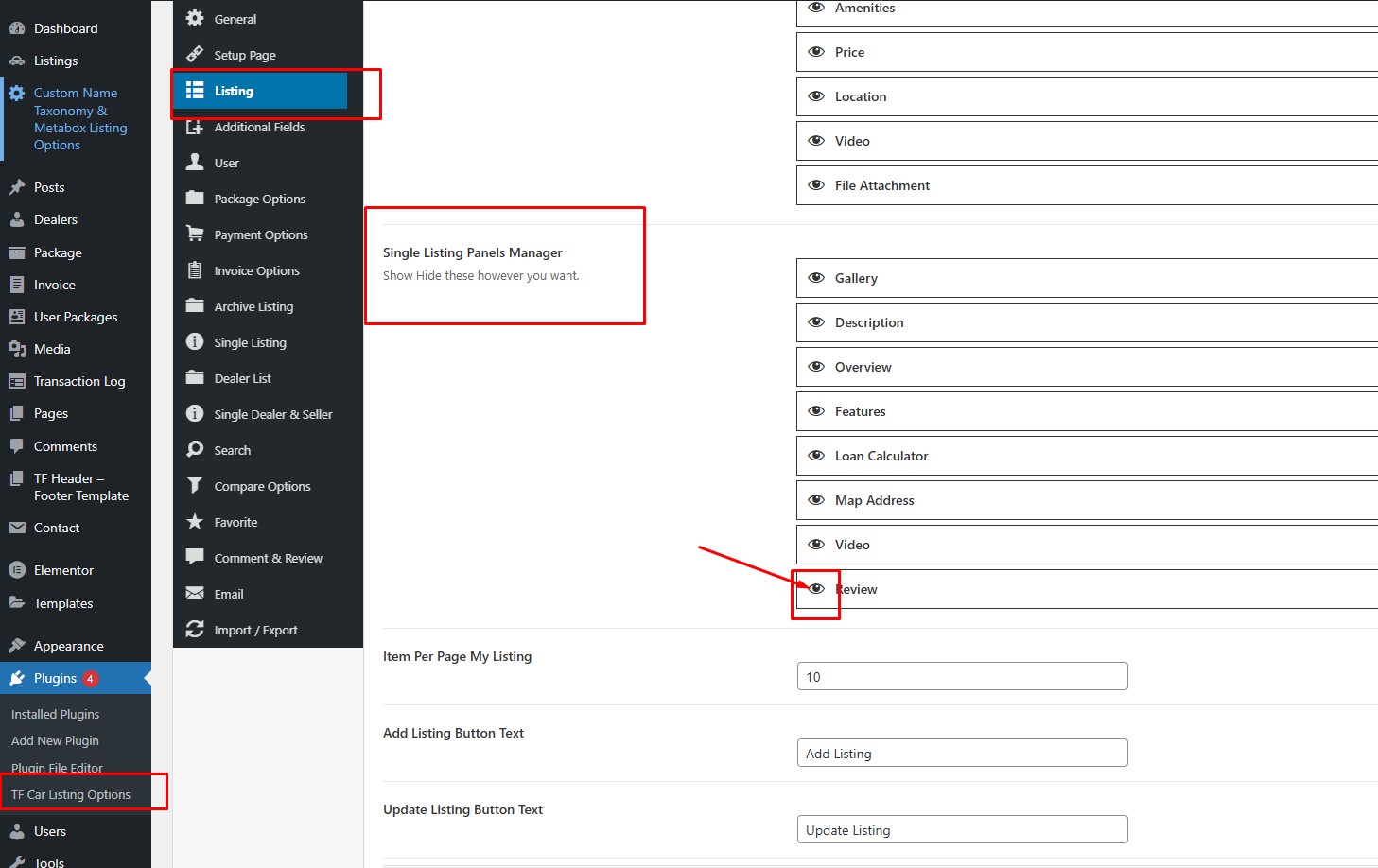
Task: Click the Contact envelope icon
Action: [17, 528]
